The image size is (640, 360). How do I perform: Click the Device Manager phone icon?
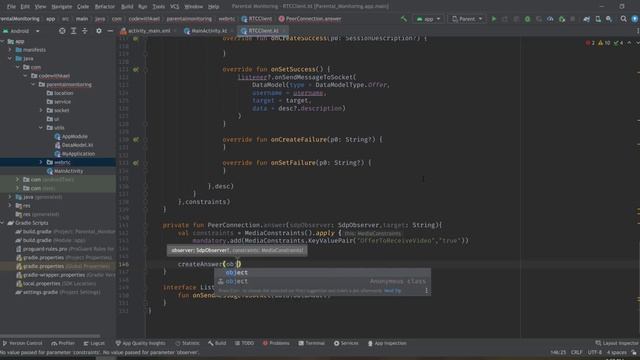pyautogui.click(x=598, y=19)
